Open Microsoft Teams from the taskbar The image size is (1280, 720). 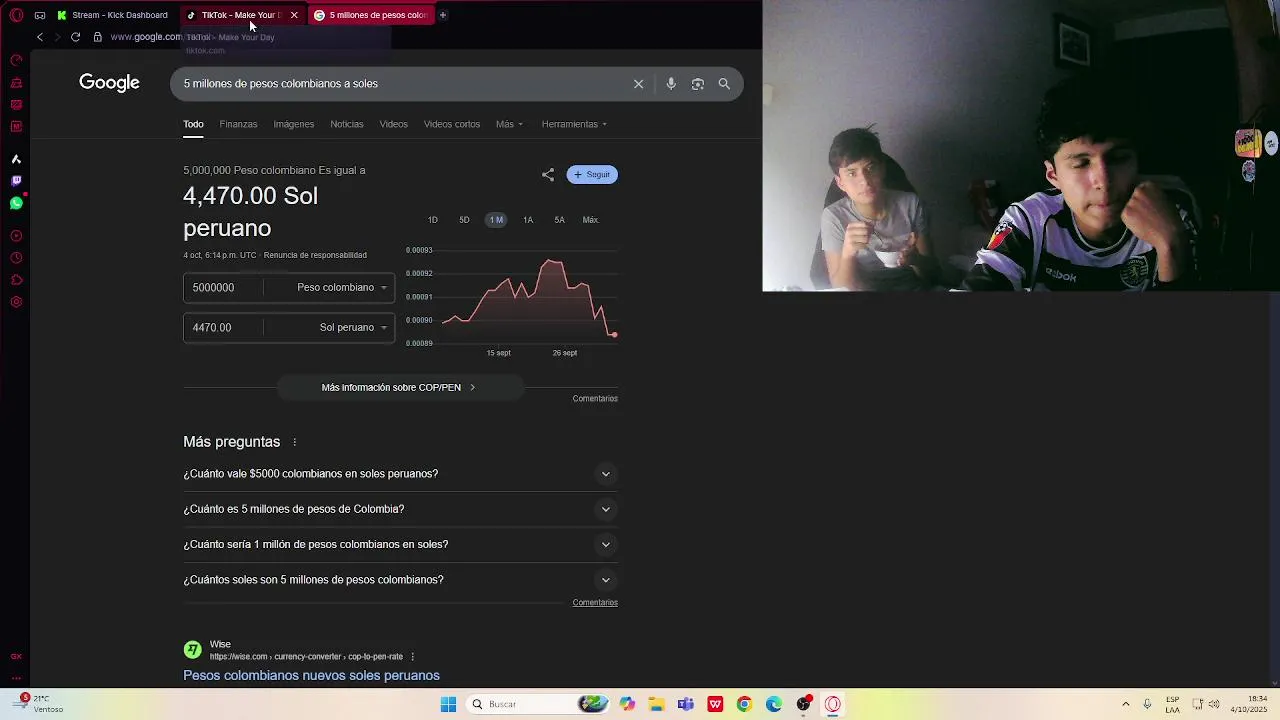pos(685,704)
